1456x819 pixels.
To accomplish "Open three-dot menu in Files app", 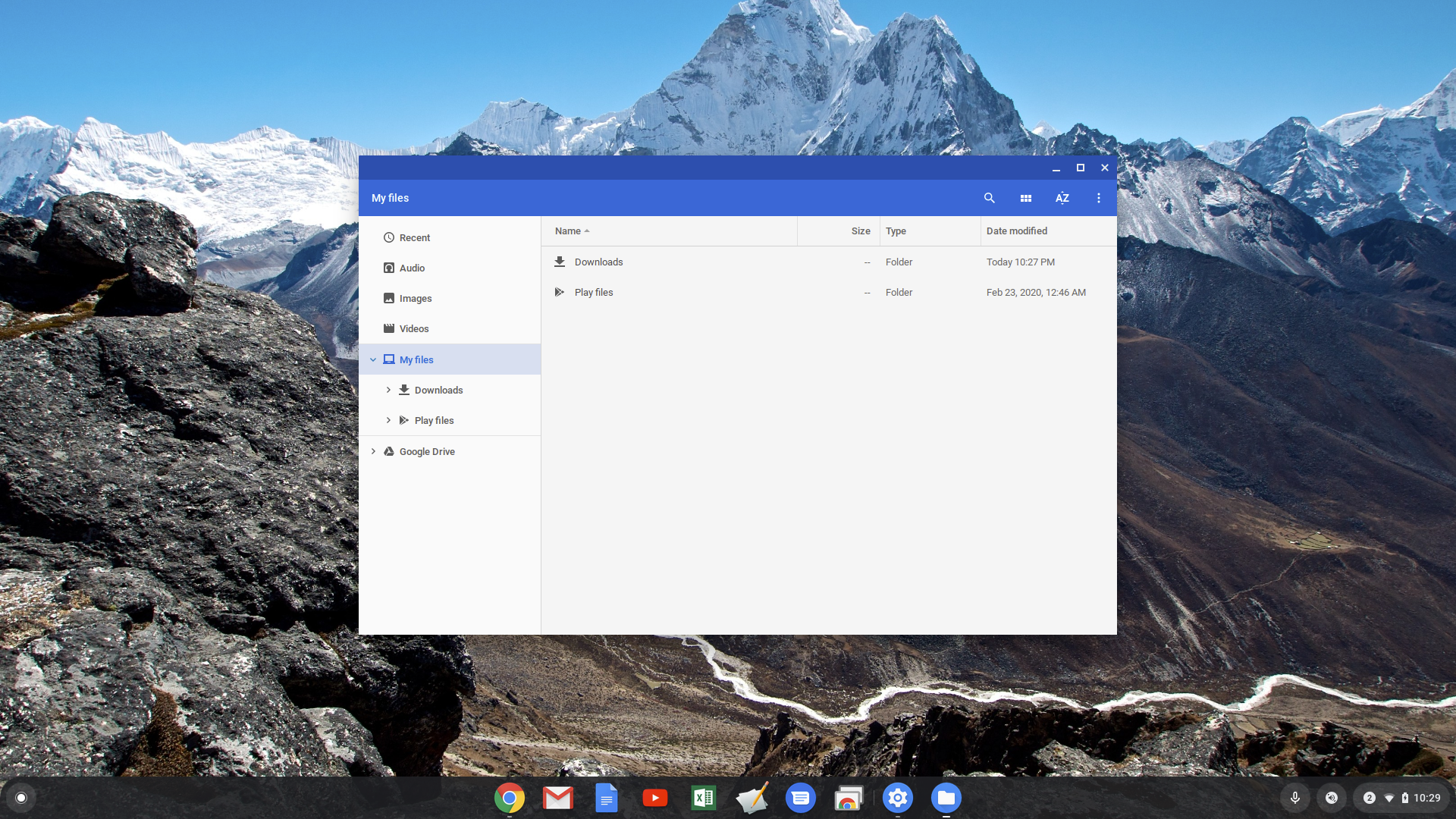I will click(x=1099, y=198).
